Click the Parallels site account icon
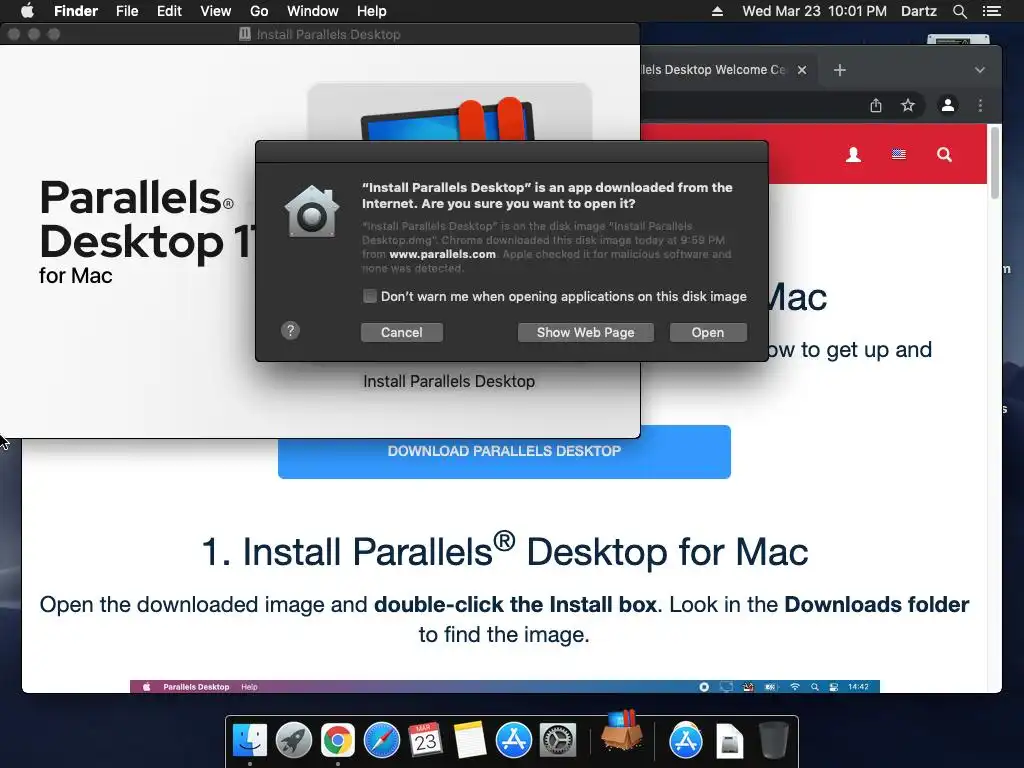Screen dimensions: 1024x768 click(x=853, y=155)
